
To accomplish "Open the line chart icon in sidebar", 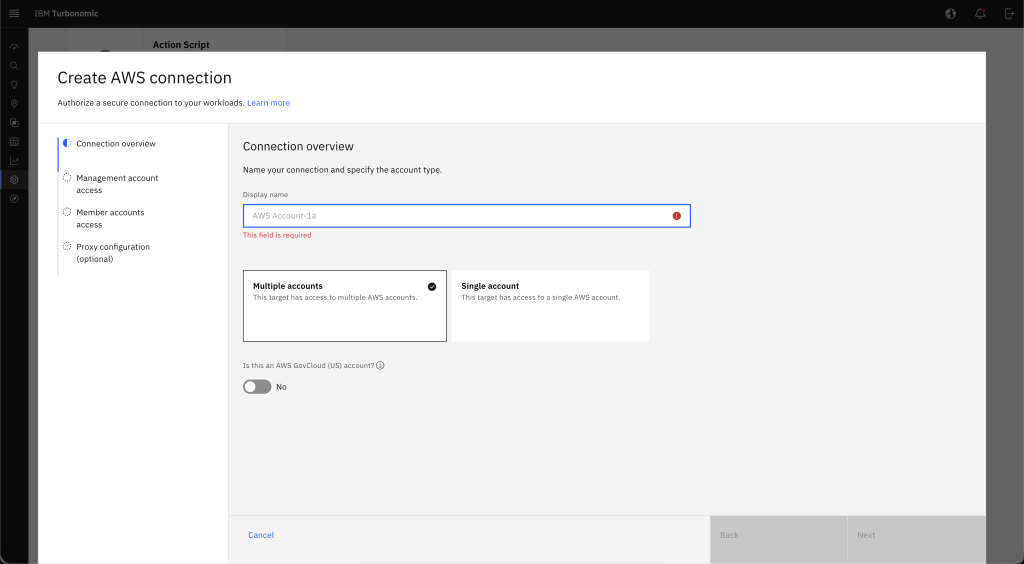I will (x=14, y=161).
